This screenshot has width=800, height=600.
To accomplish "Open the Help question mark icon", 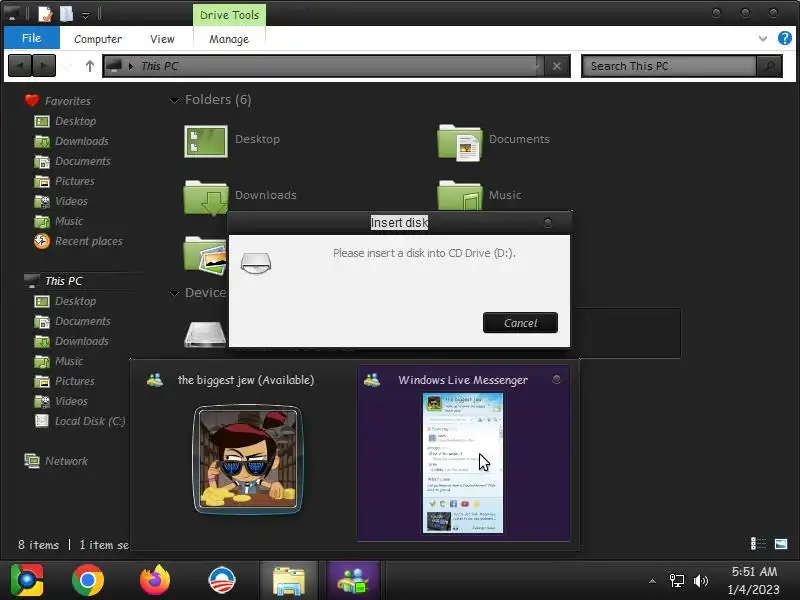I will tap(784, 38).
